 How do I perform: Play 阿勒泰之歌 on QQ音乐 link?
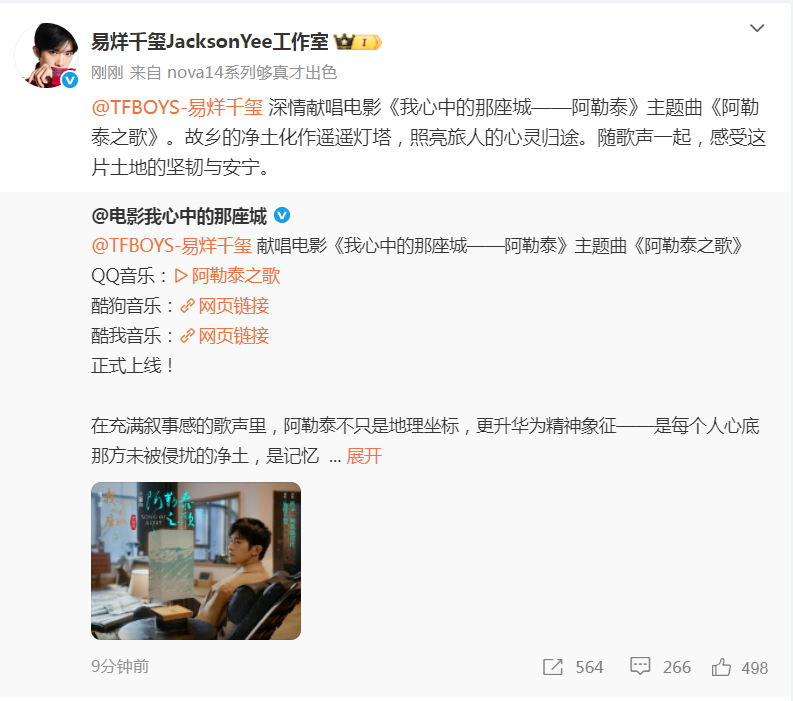click(x=228, y=276)
